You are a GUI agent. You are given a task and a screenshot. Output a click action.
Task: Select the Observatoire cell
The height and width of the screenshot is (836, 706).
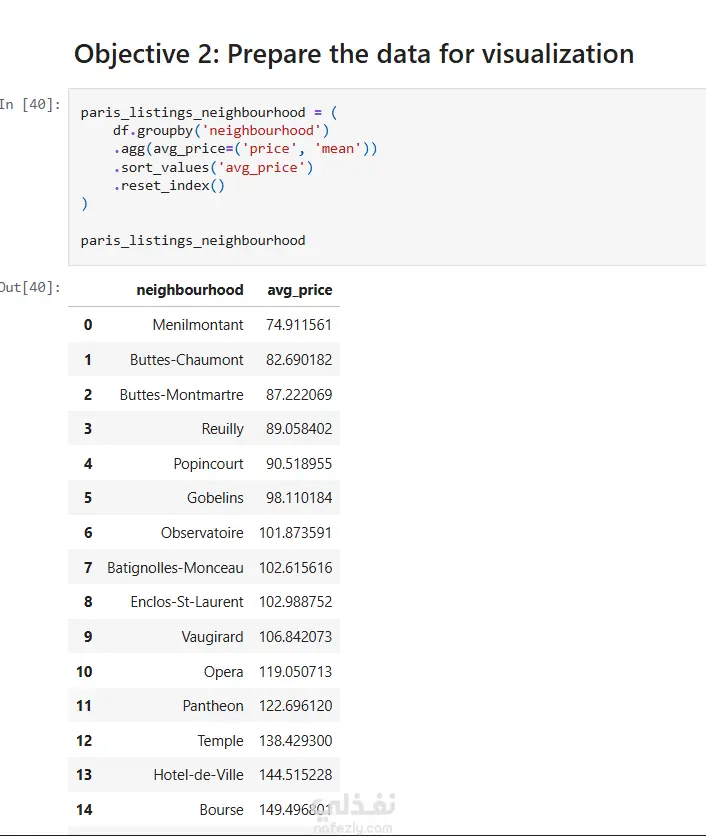coord(202,533)
